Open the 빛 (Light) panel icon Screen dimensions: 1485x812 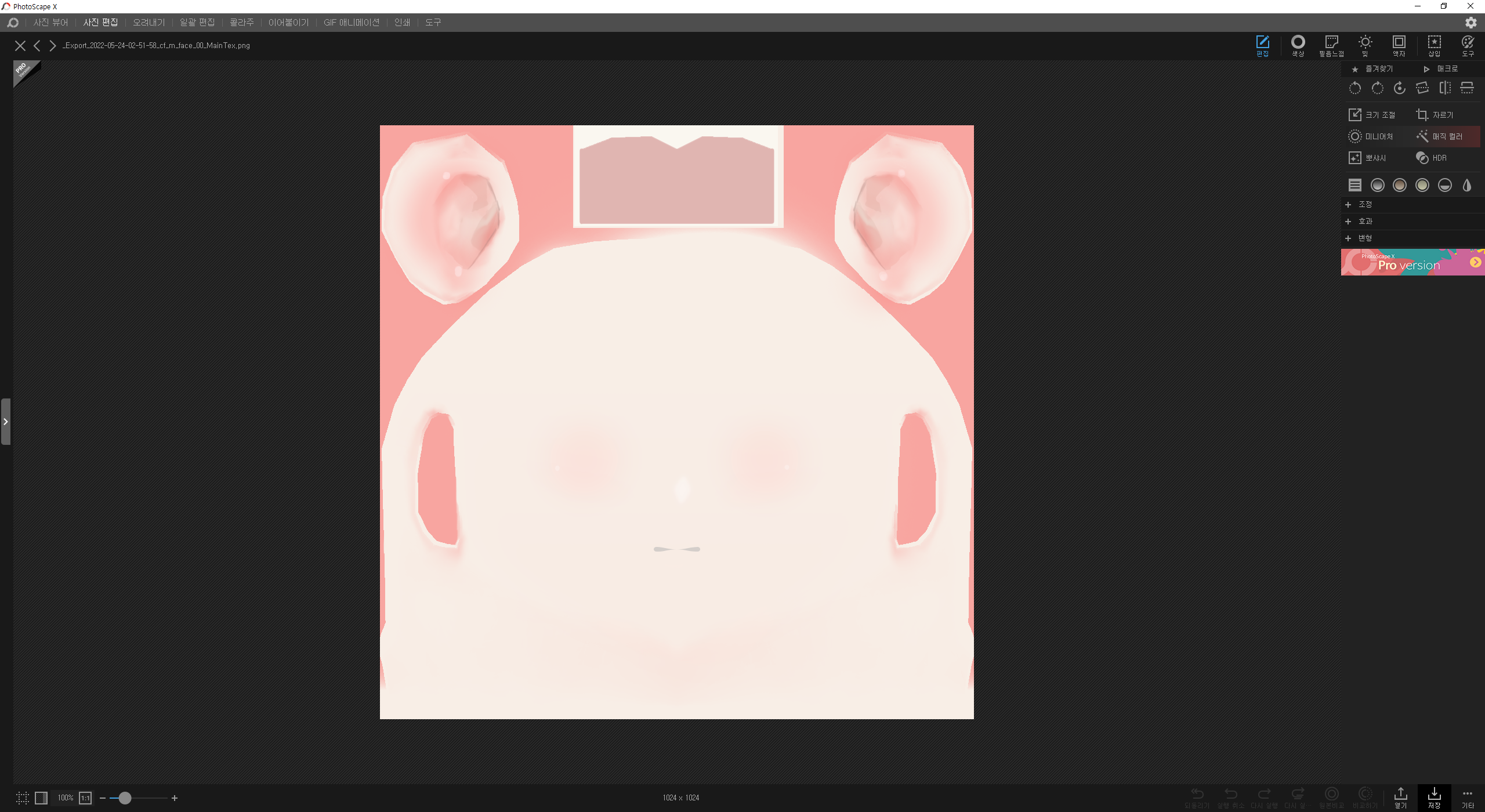1365,46
